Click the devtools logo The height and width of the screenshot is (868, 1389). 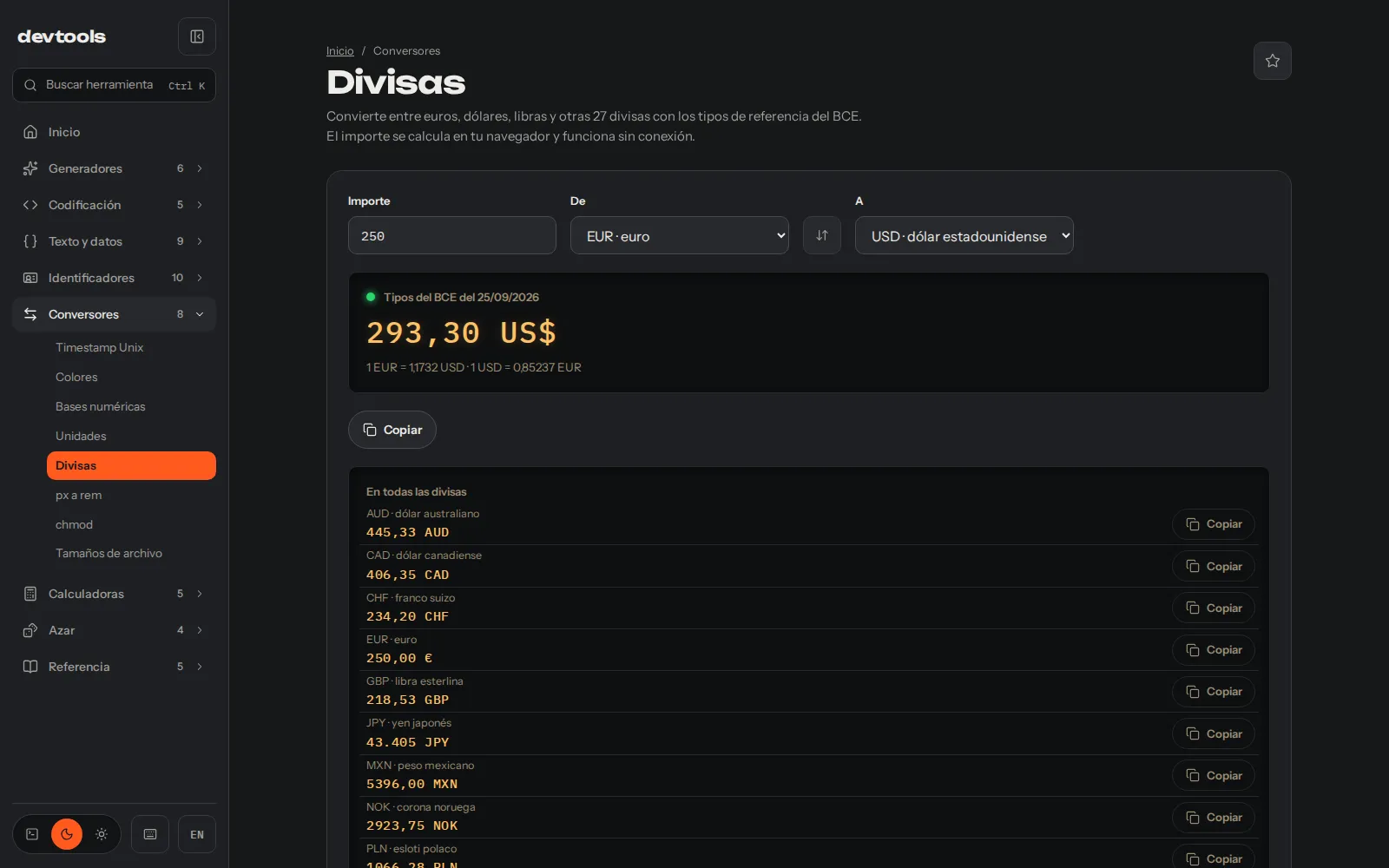[x=62, y=36]
